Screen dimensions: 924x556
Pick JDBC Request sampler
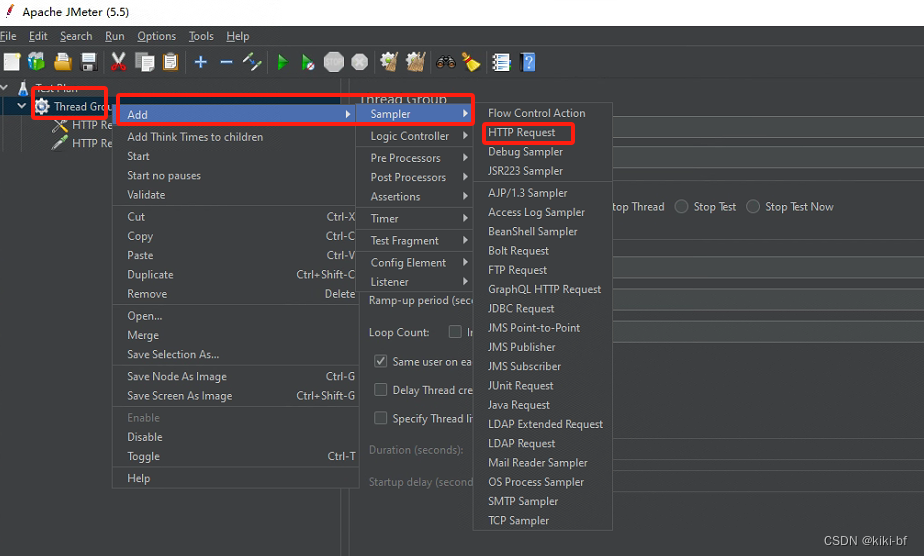tap(543, 309)
